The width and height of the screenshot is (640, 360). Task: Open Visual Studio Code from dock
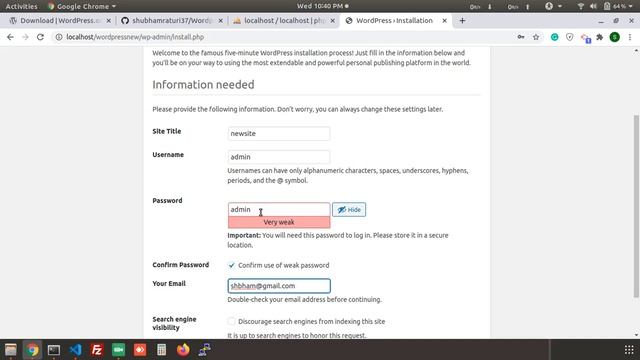coord(76,350)
